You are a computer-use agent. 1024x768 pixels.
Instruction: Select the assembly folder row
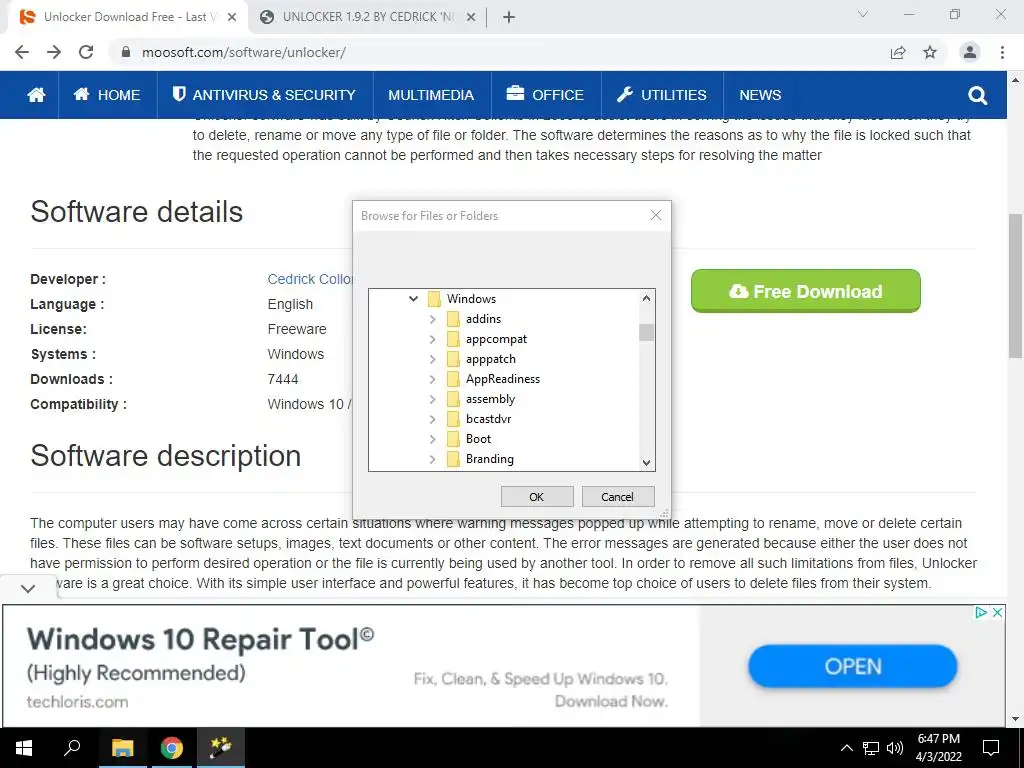490,400
